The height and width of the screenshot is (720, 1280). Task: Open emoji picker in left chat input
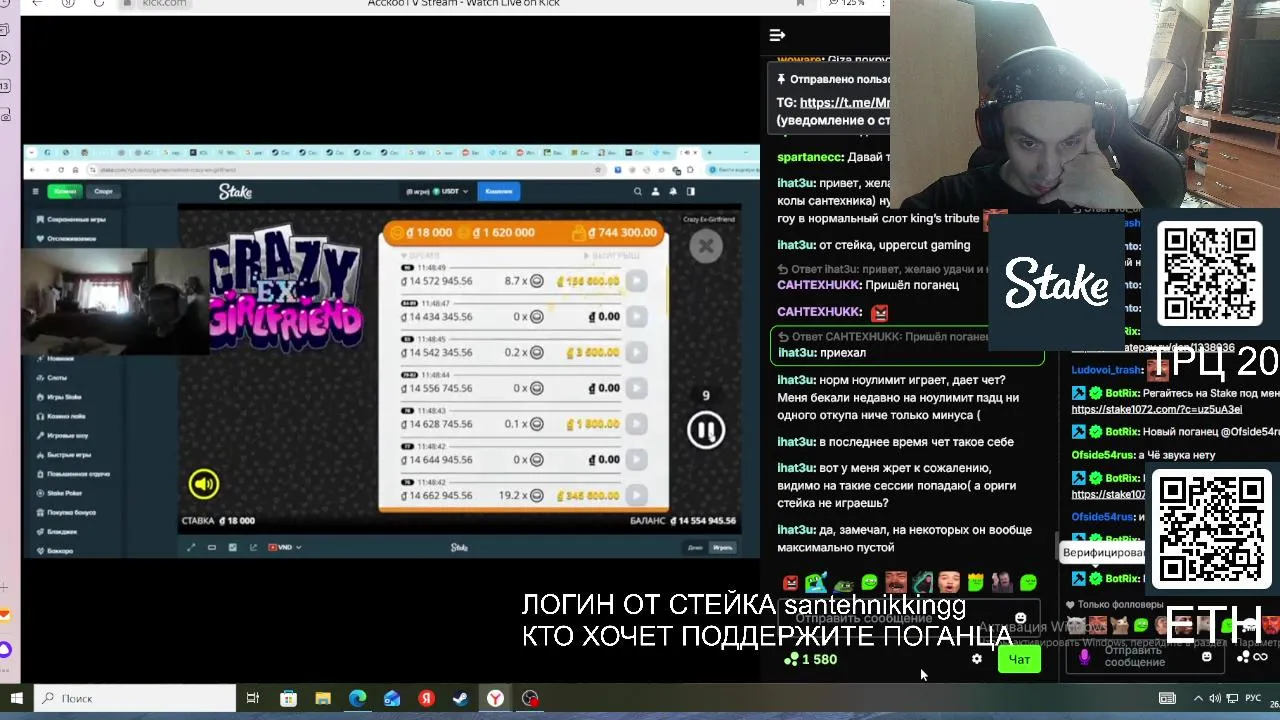[1020, 619]
